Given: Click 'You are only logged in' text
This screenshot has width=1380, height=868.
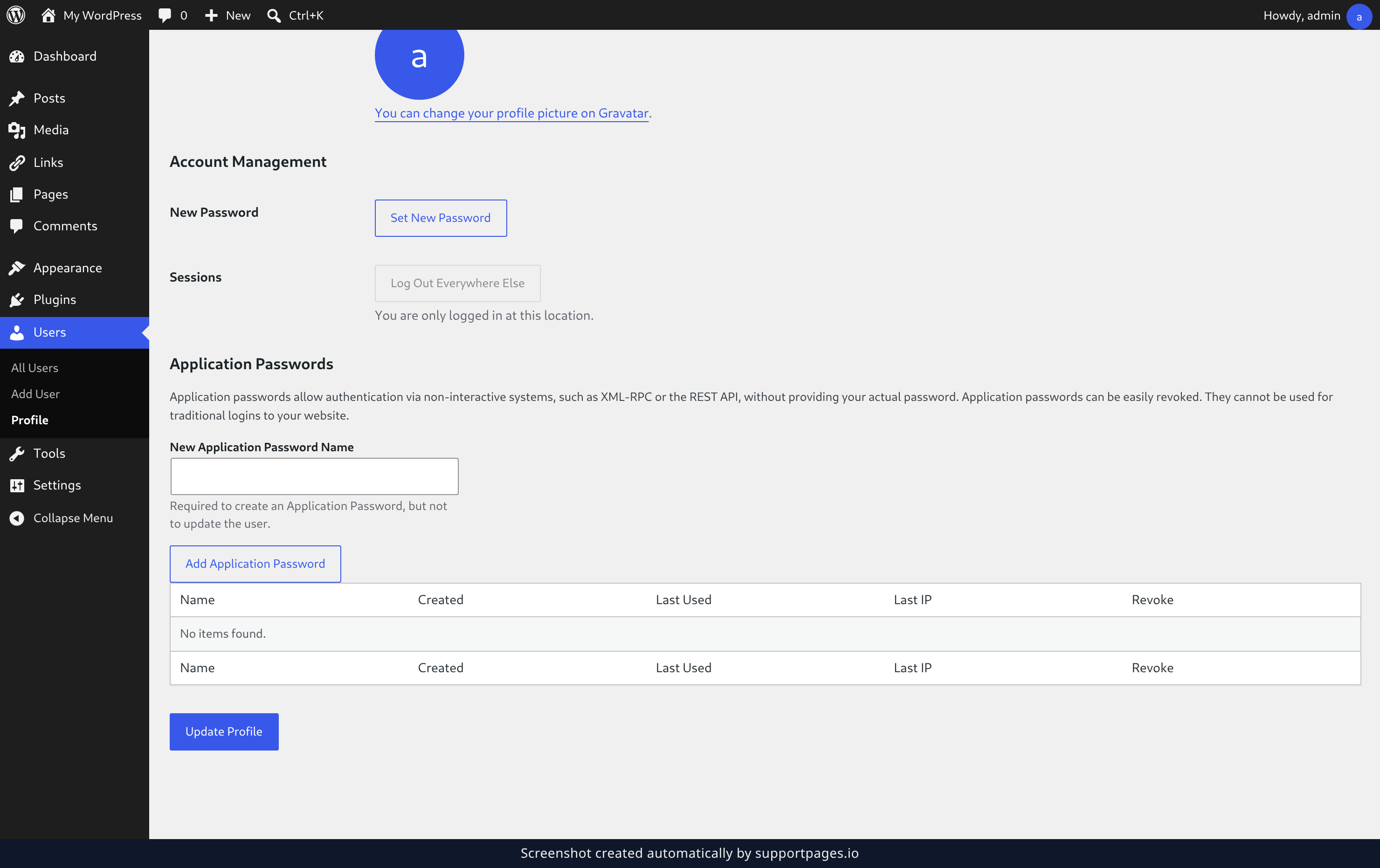Looking at the screenshot, I should [x=483, y=316].
